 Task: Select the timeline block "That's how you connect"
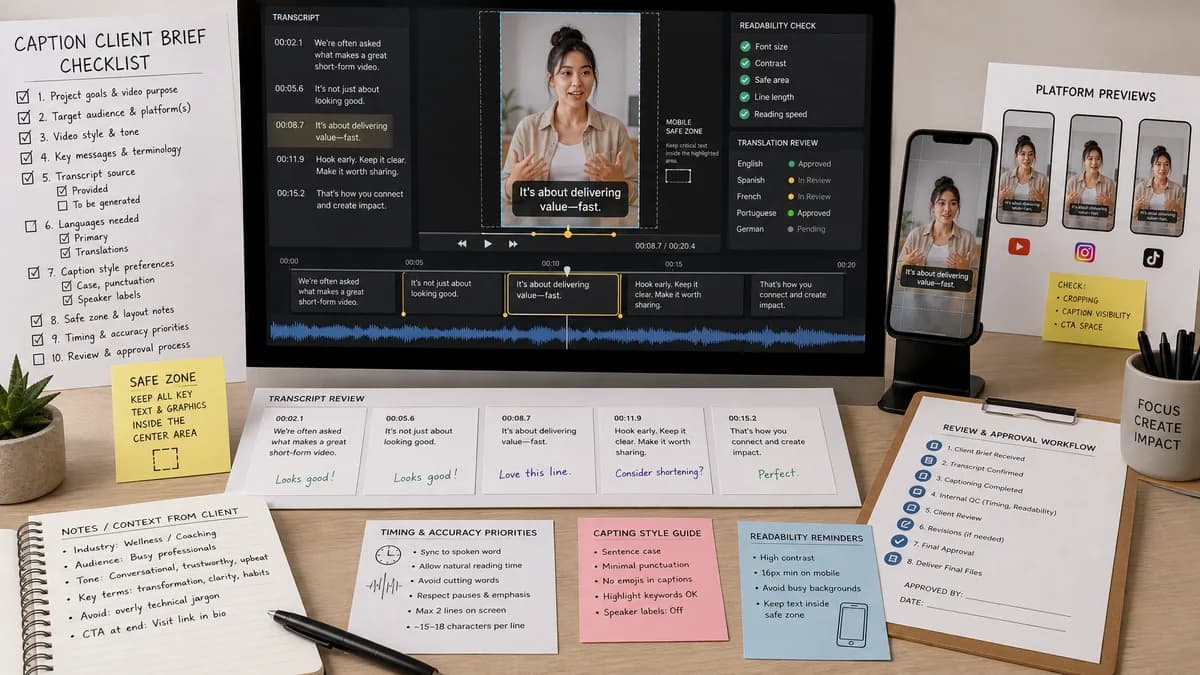(x=796, y=294)
